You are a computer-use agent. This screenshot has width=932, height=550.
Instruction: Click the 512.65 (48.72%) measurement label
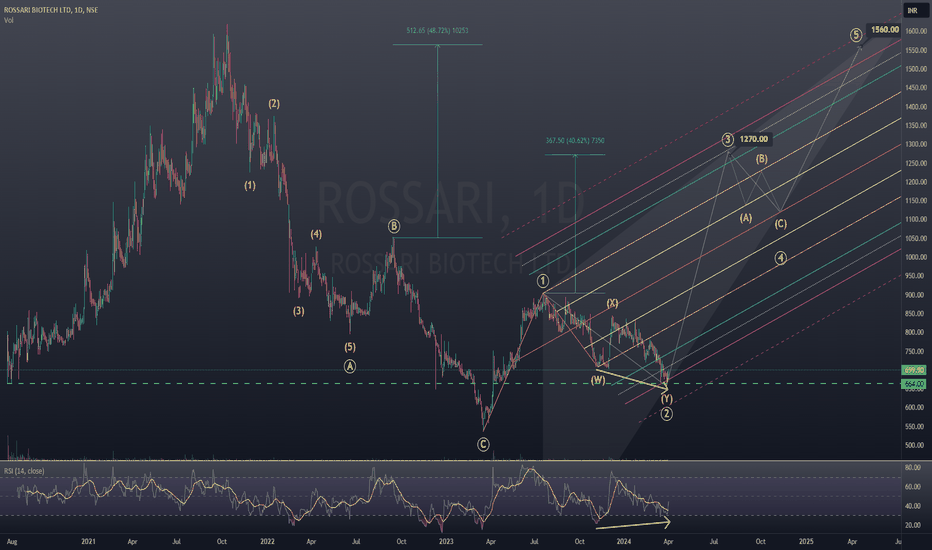tap(437, 30)
